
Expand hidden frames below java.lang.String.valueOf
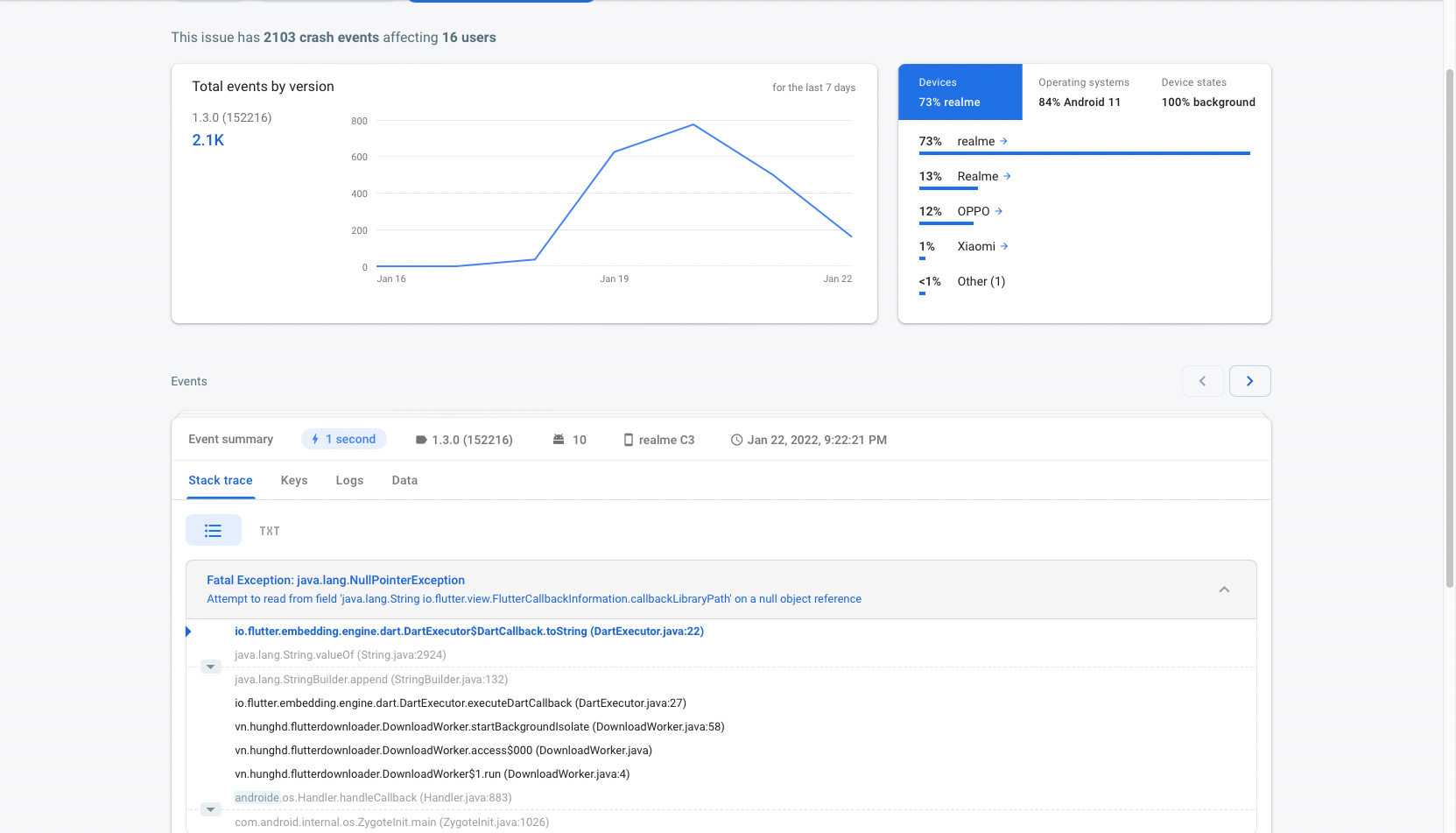[x=210, y=666]
